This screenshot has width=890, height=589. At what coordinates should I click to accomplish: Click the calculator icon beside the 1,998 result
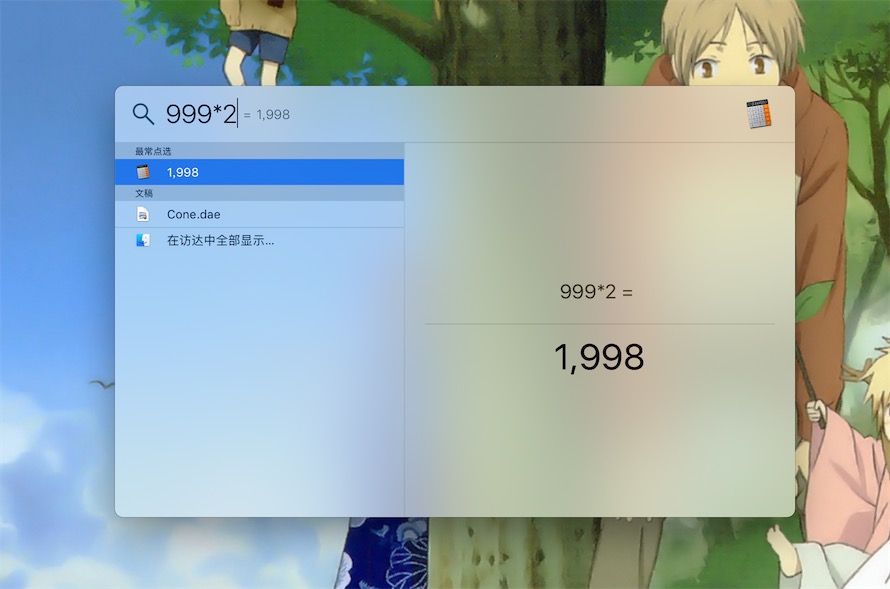pyautogui.click(x=142, y=172)
